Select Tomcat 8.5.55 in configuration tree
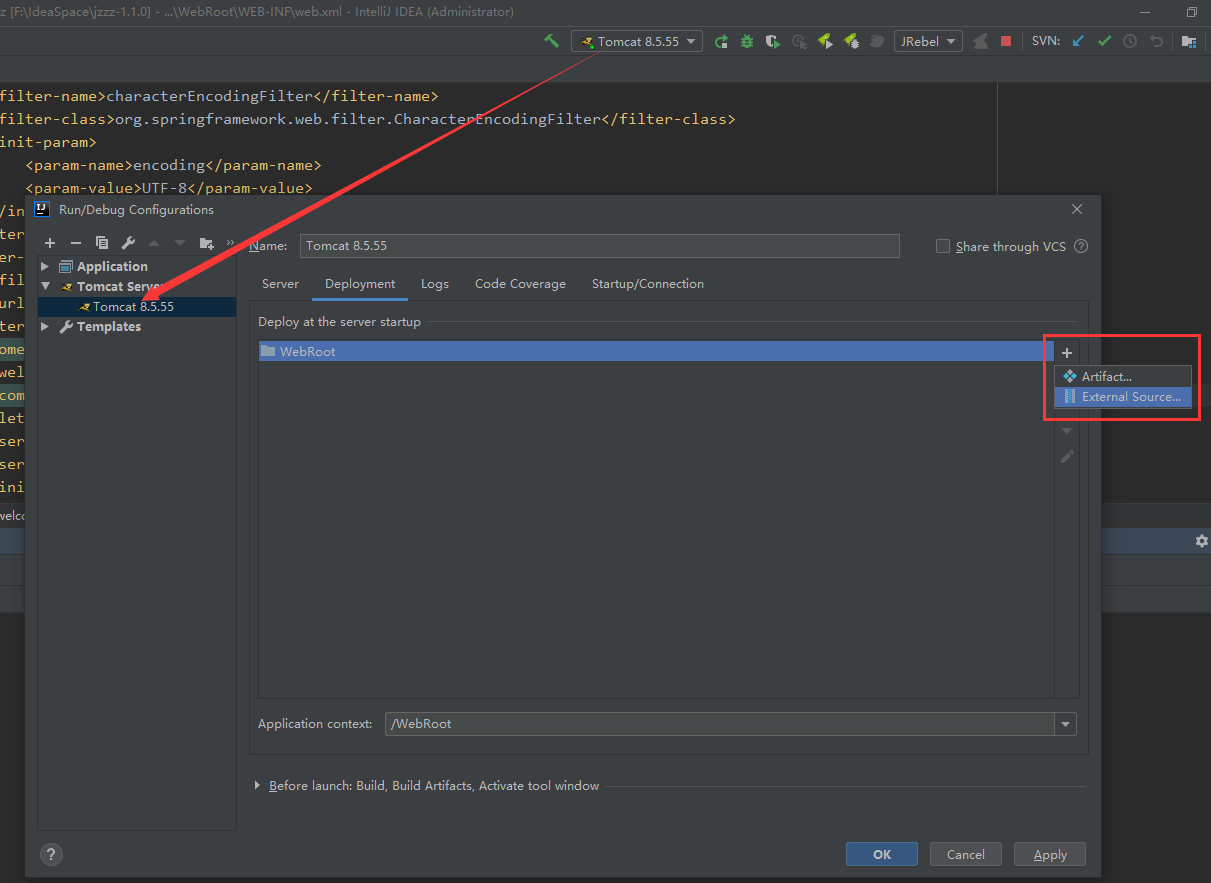The width and height of the screenshot is (1211, 883). [x=137, y=306]
